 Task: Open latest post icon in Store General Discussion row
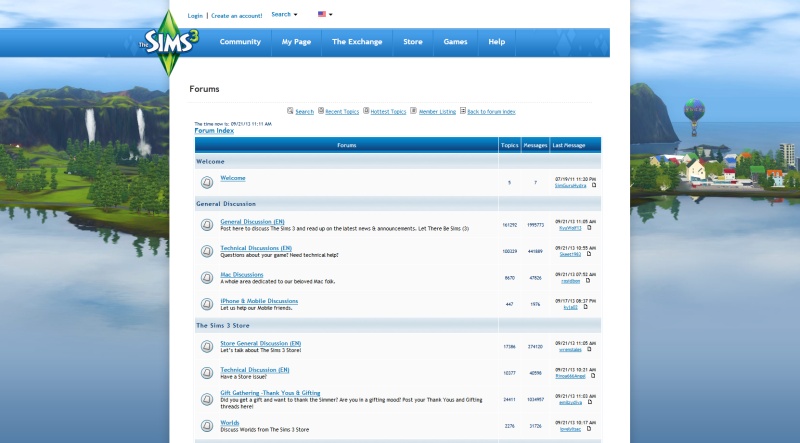(589, 350)
